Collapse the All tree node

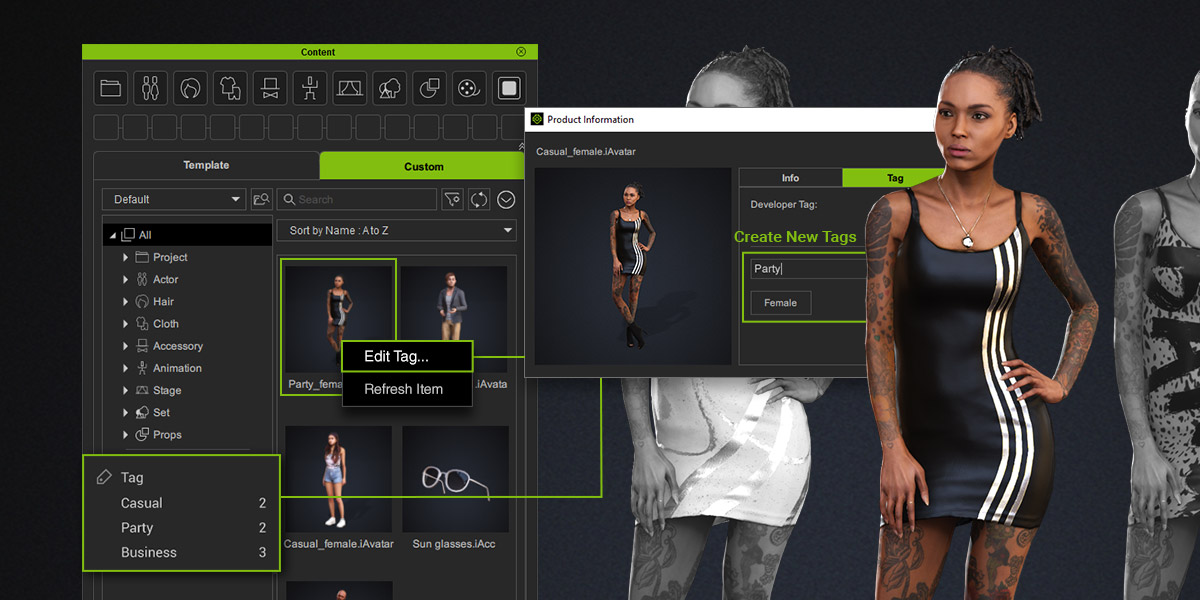click(112, 235)
